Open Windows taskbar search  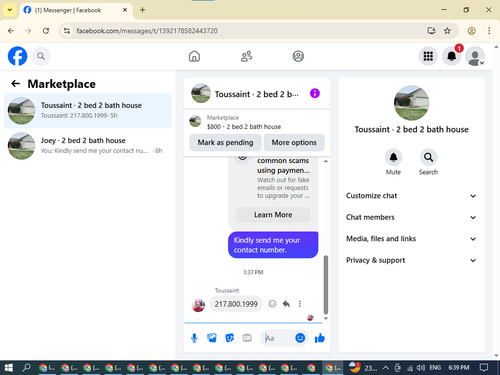click(x=26, y=368)
